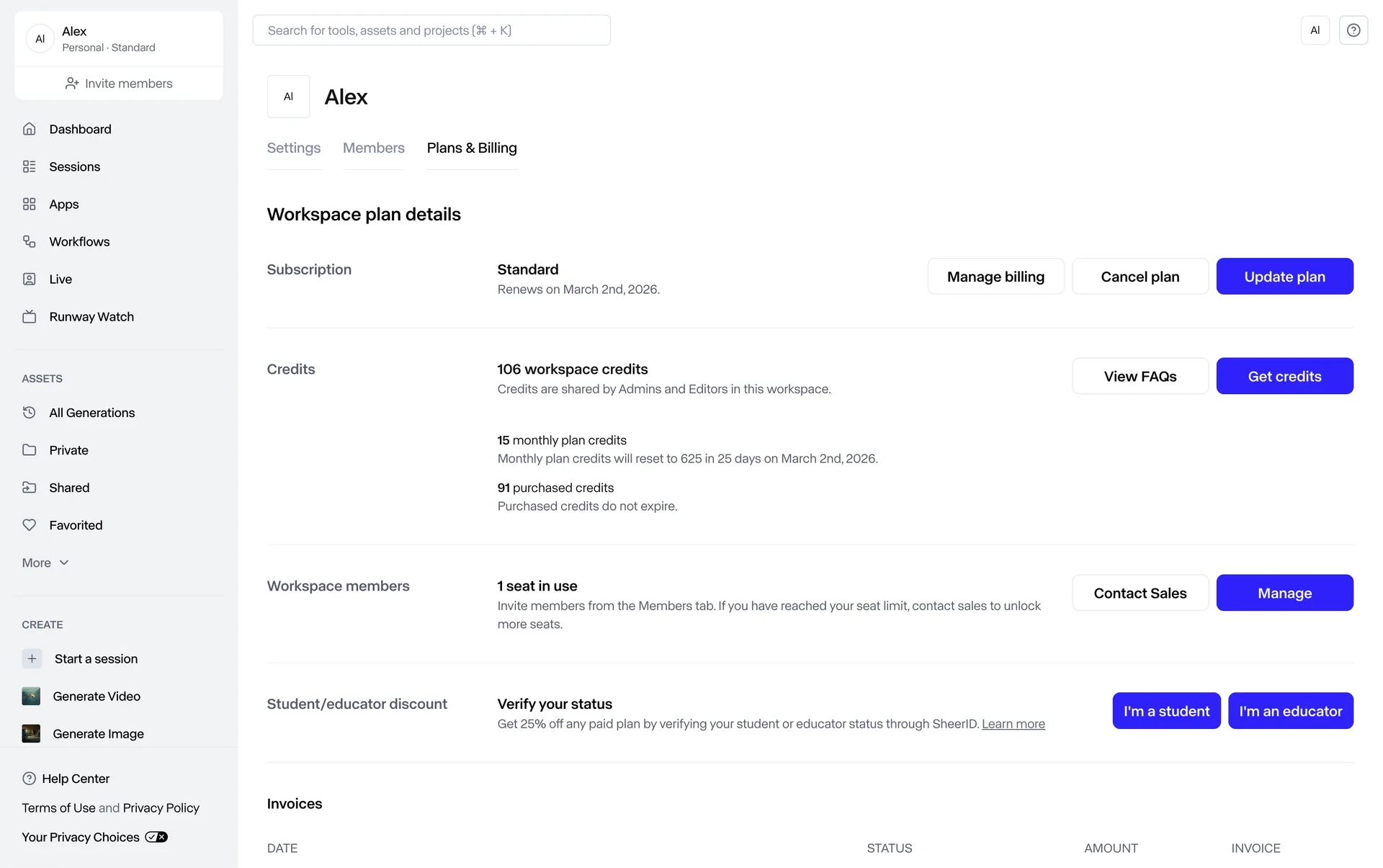The width and height of the screenshot is (1383, 868).
Task: Click the AMOUNT invoices column header
Action: point(1111,849)
